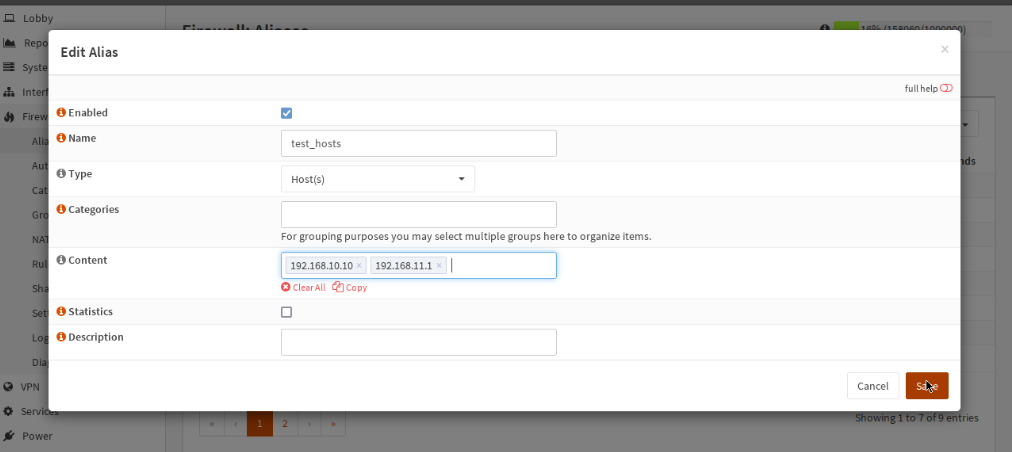Toggle the Enabled checkbox

coord(287,113)
